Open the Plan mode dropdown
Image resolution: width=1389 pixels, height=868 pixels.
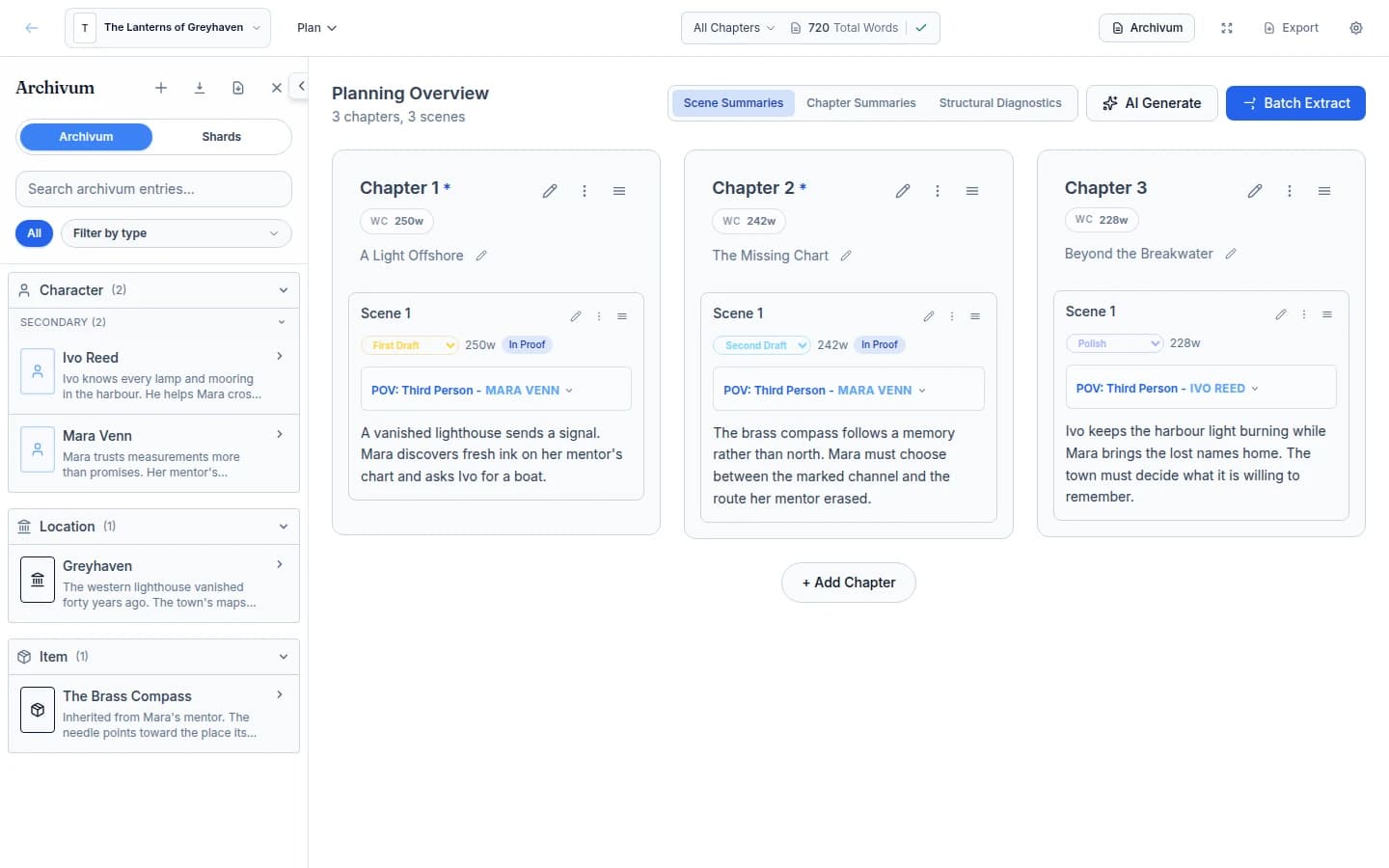[316, 28]
